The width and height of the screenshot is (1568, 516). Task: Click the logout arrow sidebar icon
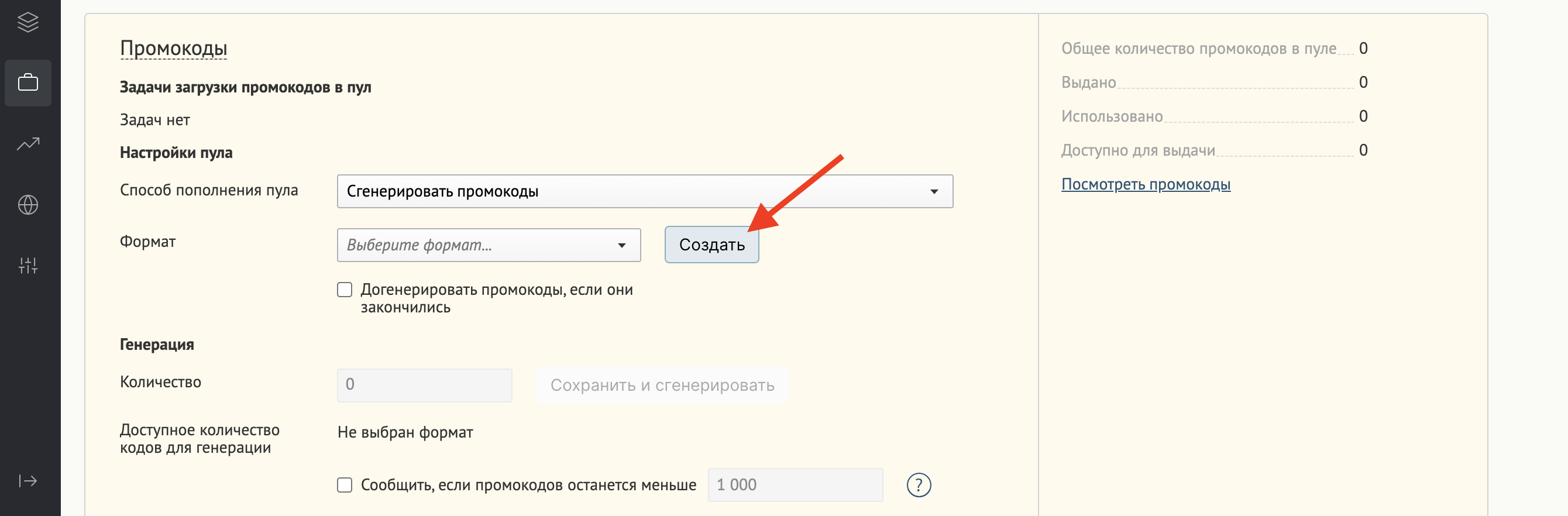28,481
